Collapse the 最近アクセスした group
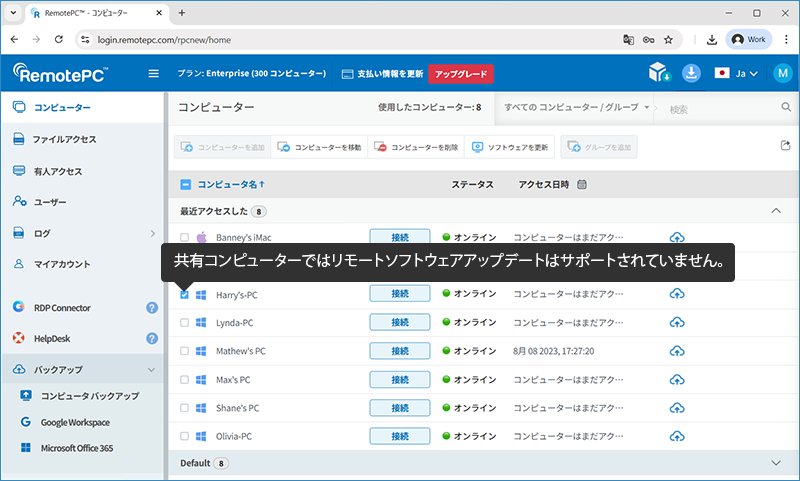The image size is (800, 481). tap(776, 211)
